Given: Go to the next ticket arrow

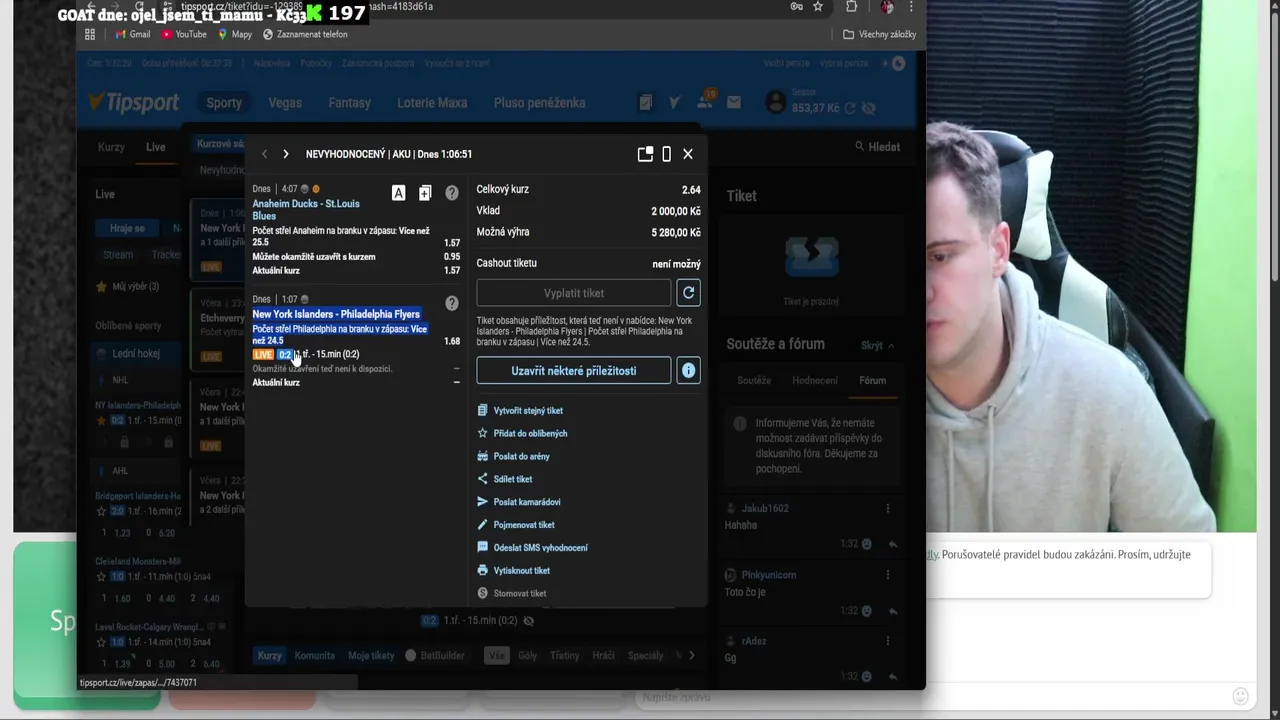Looking at the screenshot, I should 286,154.
